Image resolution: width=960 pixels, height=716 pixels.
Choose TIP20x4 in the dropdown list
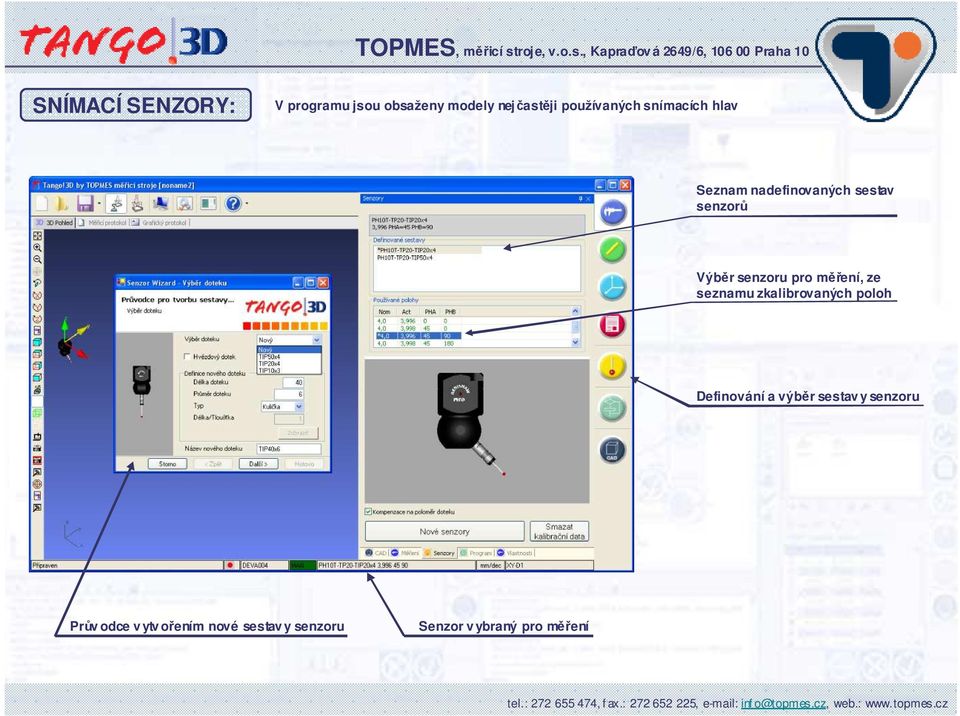289,364
